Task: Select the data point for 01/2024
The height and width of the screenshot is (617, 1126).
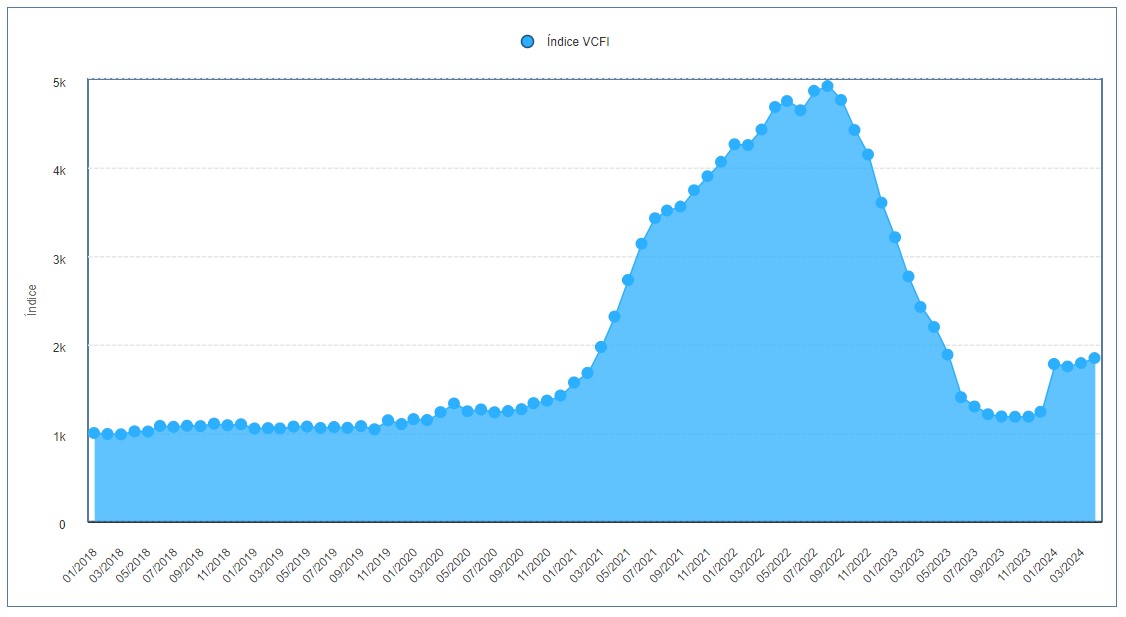Action: pos(1054,364)
